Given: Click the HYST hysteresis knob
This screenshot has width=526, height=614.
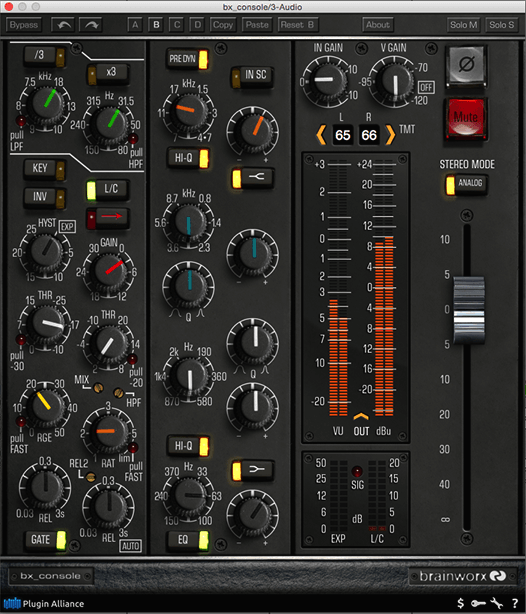Looking at the screenshot, I should coord(46,251).
